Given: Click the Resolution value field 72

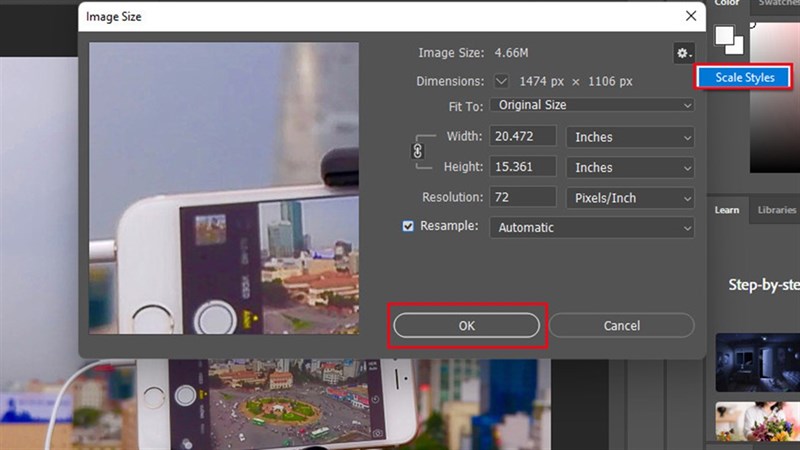Looking at the screenshot, I should tap(523, 197).
